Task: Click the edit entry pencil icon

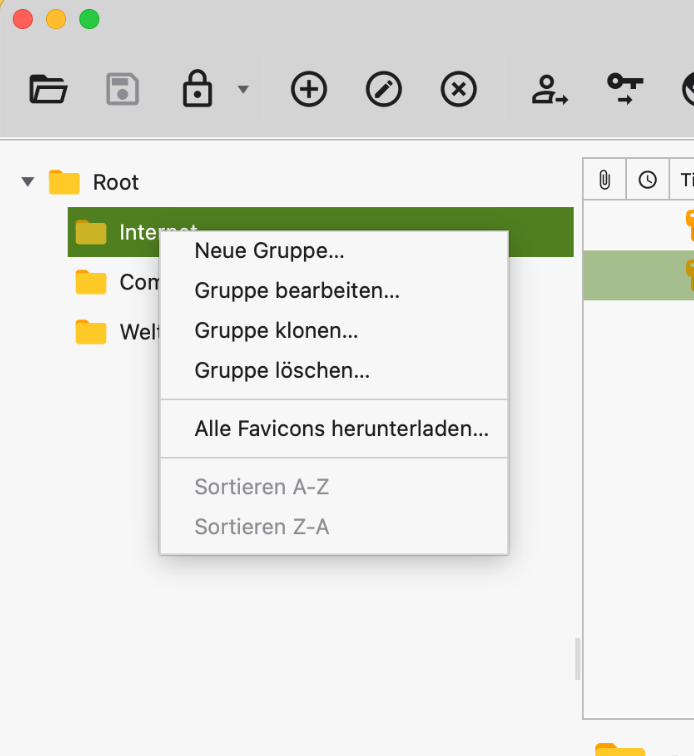Action: (384, 90)
